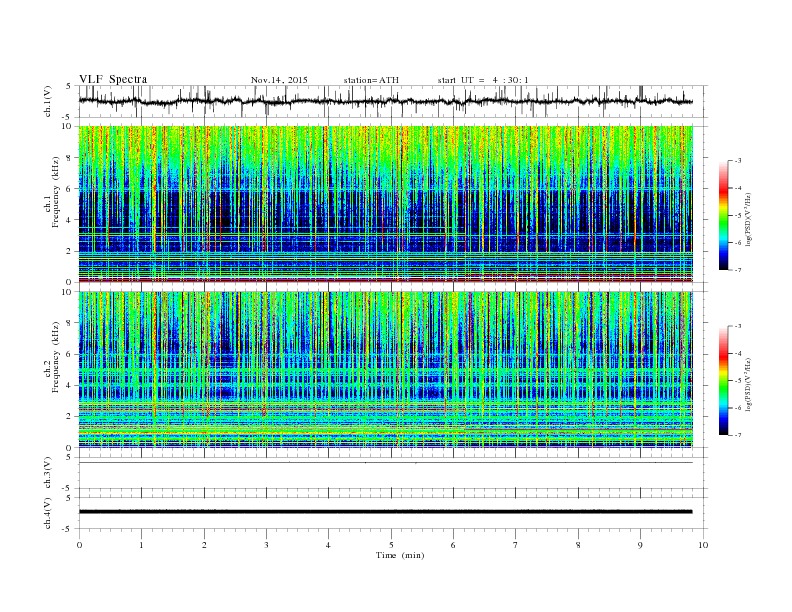
Task: Click the "VLF Spectra" plot title
Action: [113, 79]
